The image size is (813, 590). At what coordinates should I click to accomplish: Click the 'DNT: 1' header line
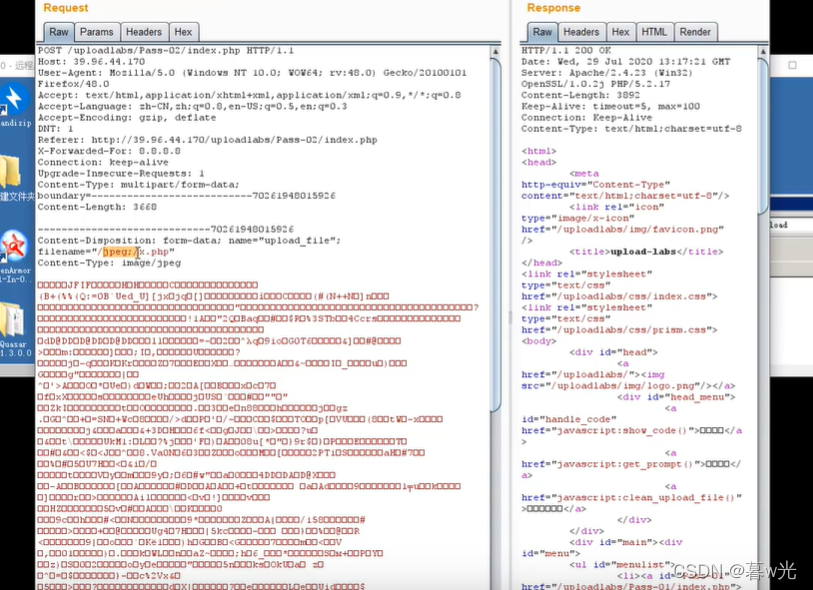coord(55,129)
